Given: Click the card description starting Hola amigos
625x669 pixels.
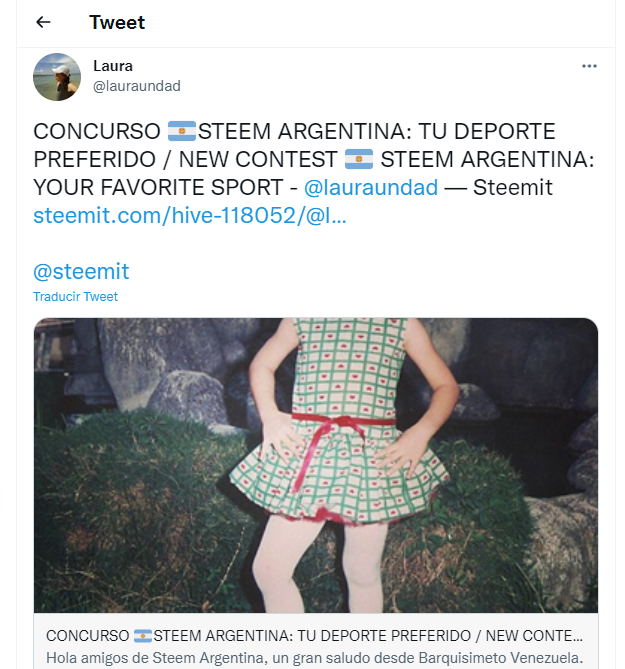Looking at the screenshot, I should pos(314,658).
